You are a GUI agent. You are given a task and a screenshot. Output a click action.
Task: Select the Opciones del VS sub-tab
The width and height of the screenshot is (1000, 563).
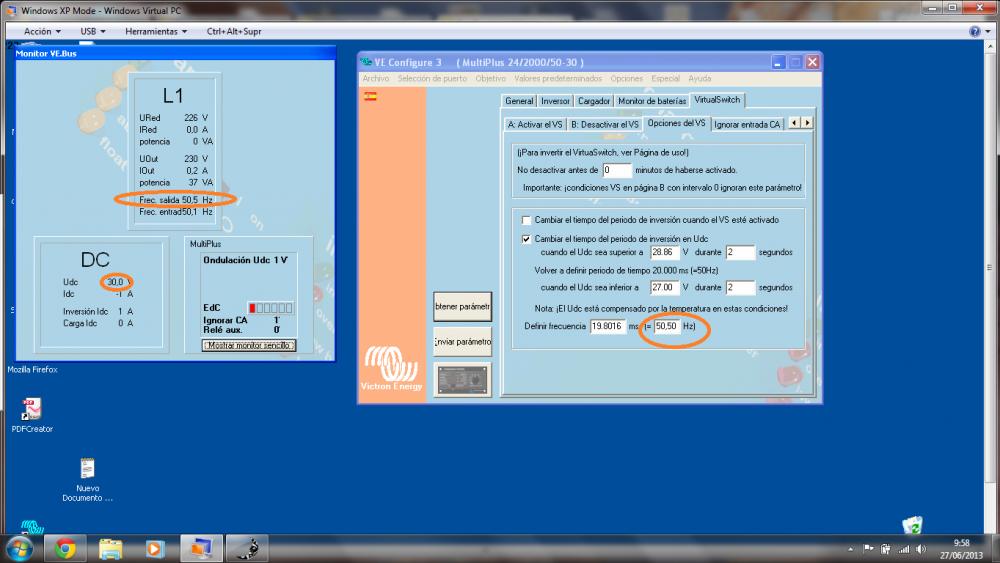point(676,123)
